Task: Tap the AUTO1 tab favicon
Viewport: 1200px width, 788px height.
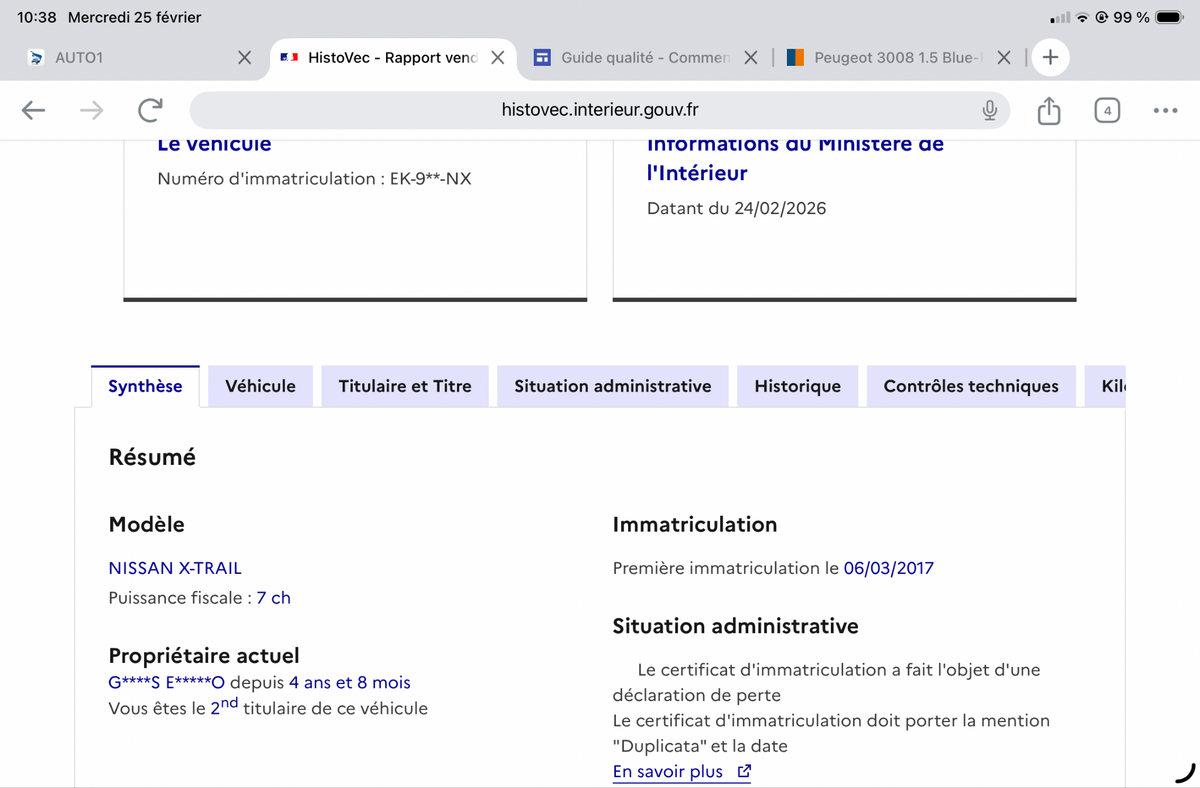Action: [x=37, y=58]
